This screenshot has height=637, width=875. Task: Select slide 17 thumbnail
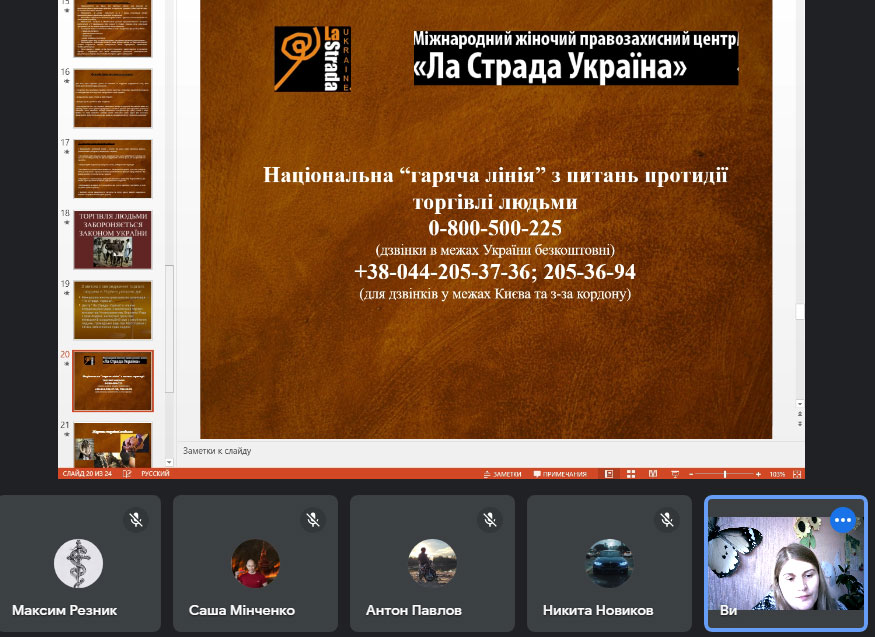[x=113, y=168]
